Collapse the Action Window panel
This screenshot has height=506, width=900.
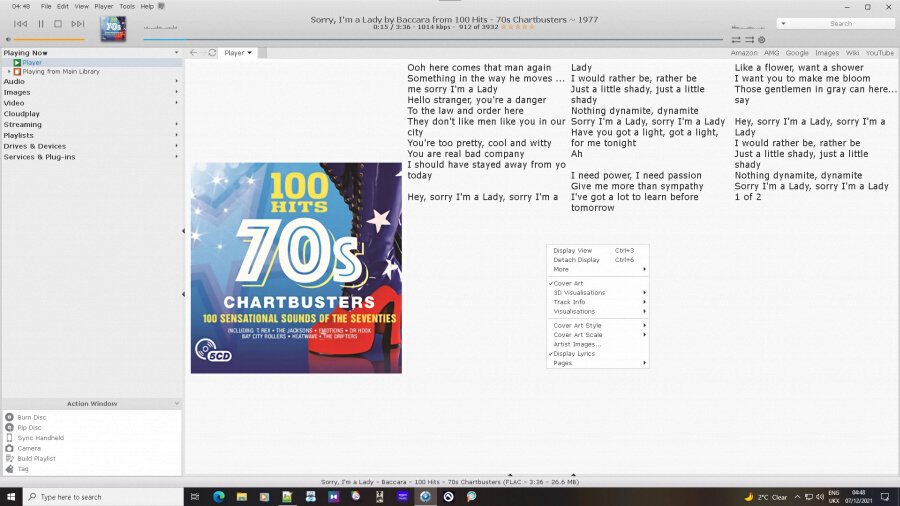(176, 404)
